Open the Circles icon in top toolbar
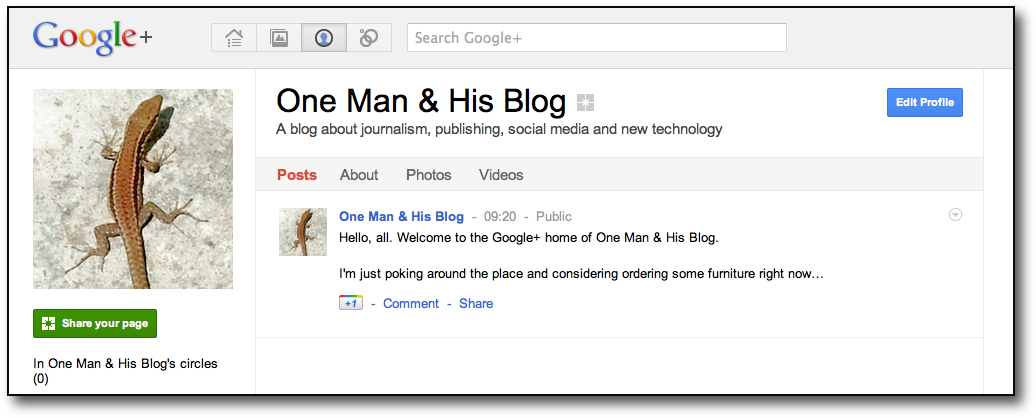 pyautogui.click(x=369, y=38)
